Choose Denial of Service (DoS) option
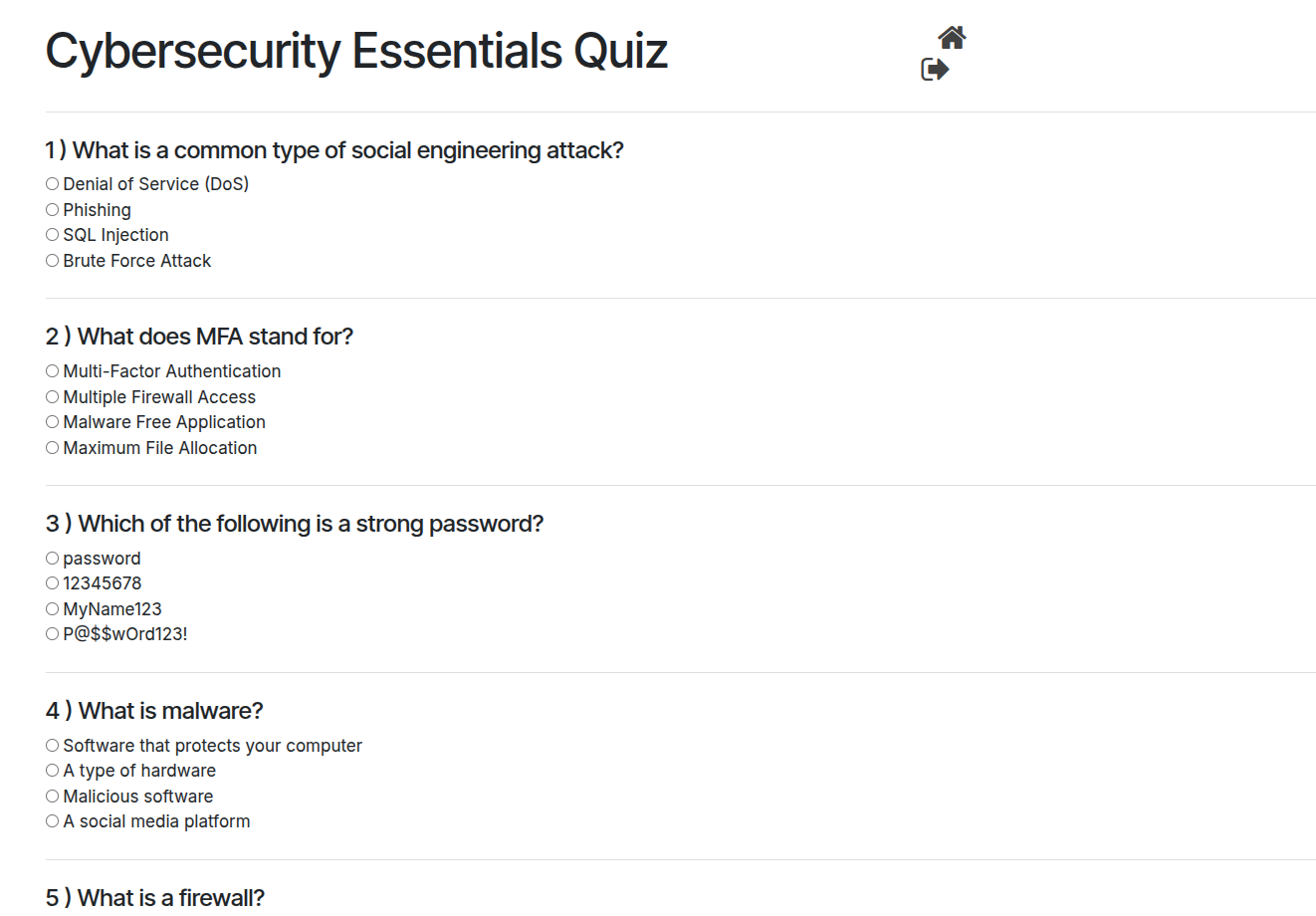 click(x=52, y=184)
